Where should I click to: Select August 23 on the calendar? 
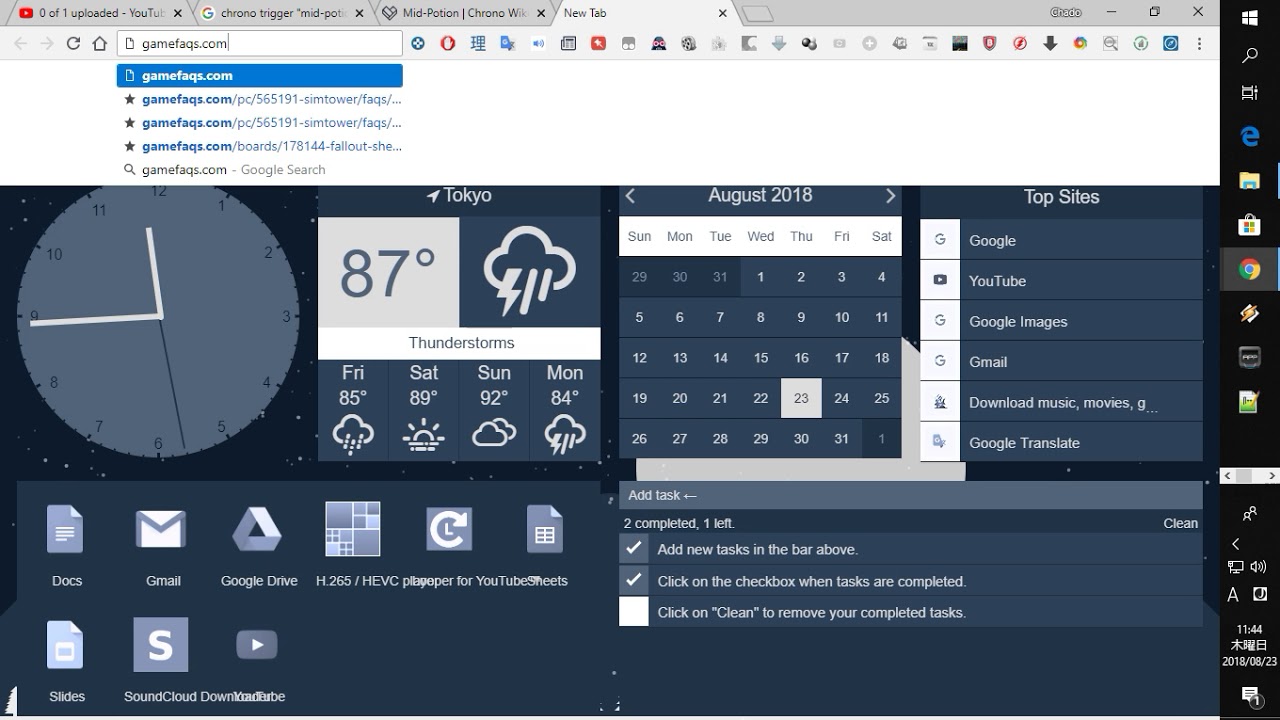(x=801, y=398)
